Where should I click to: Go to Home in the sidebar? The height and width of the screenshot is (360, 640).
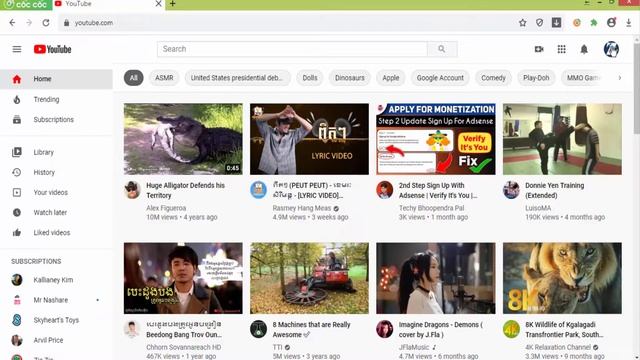[x=56, y=79]
